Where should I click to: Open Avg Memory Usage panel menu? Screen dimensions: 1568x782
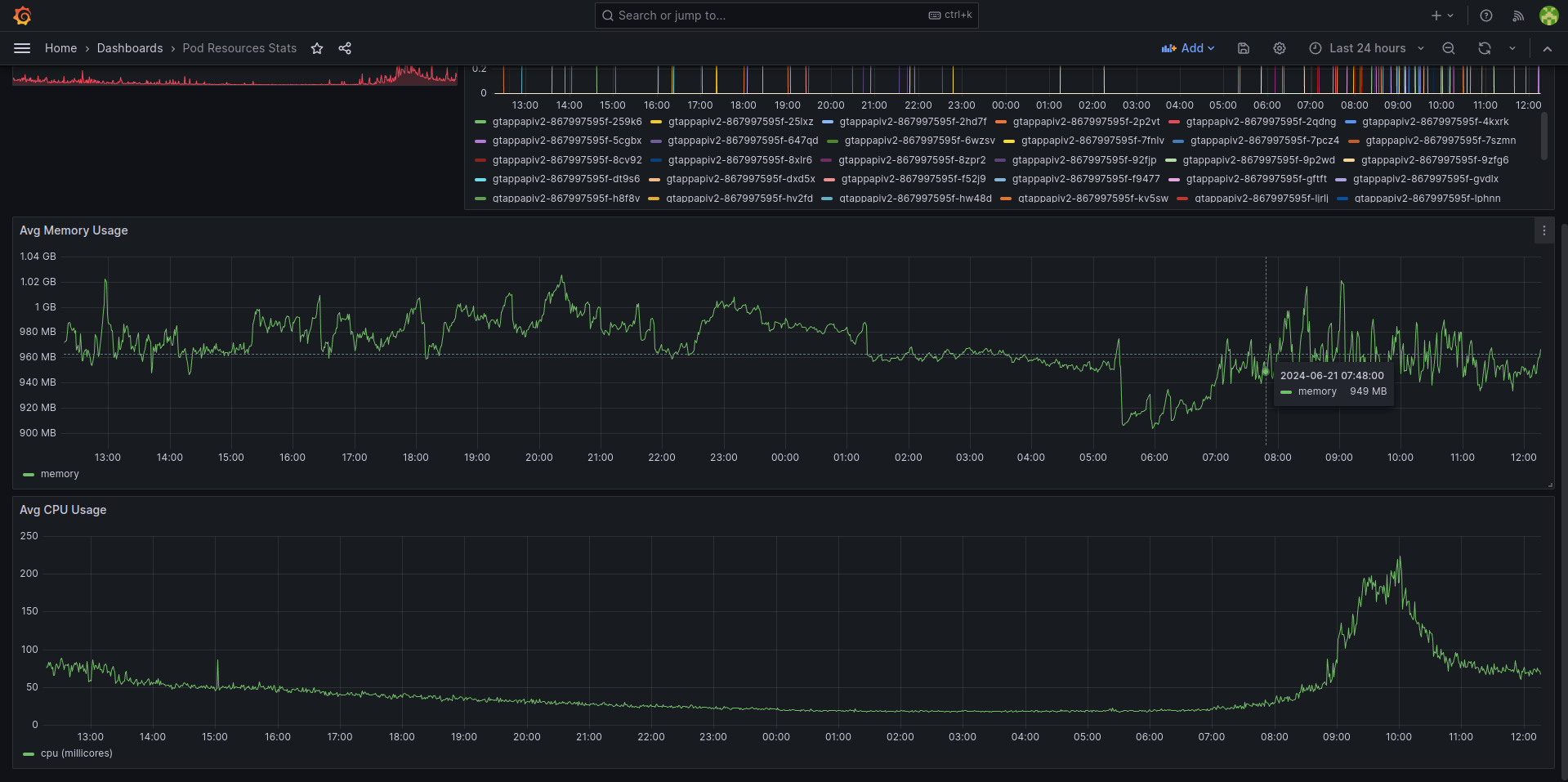1543,230
